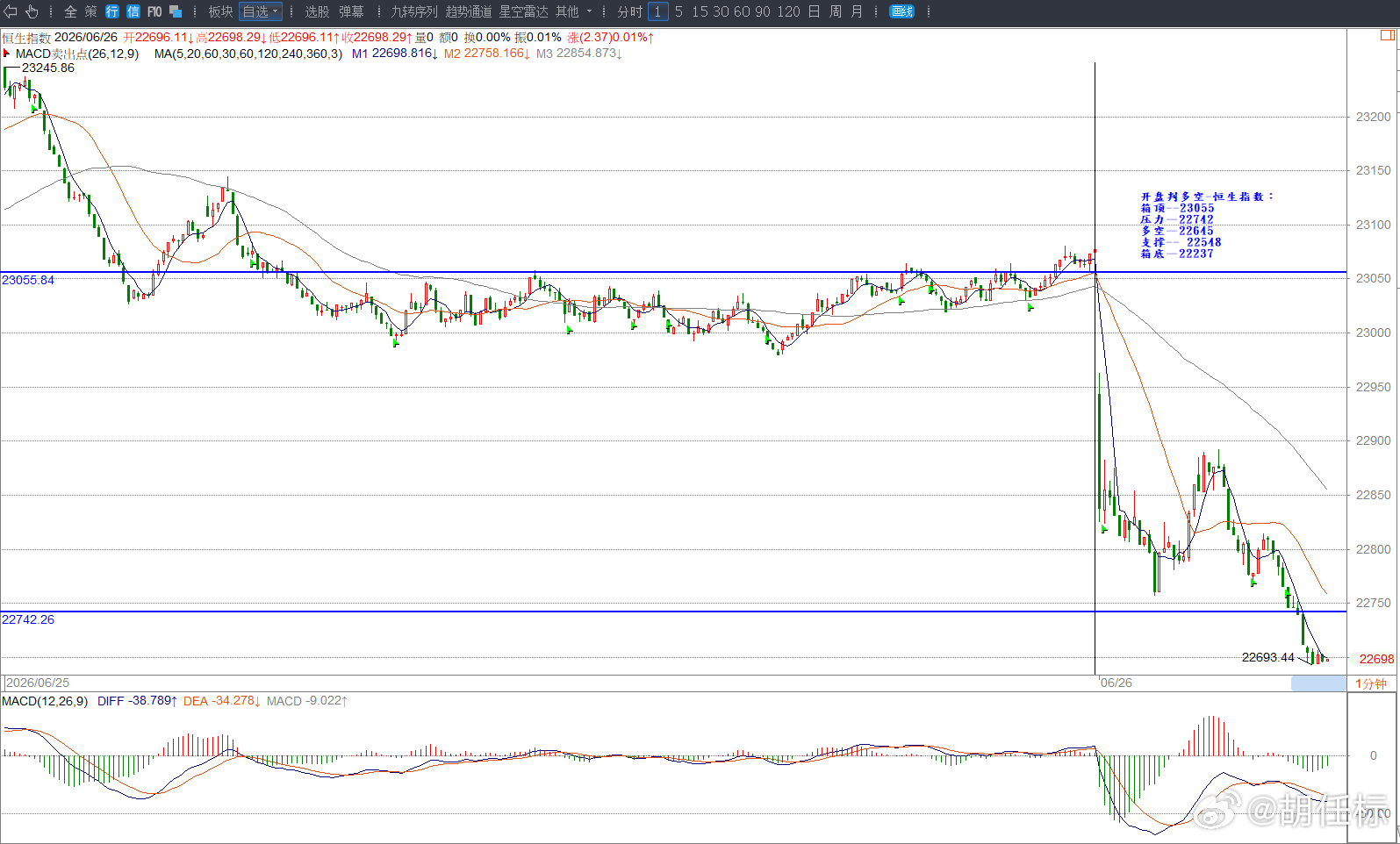Click the light blue timeline scroll handle
Viewport: 1400px width, 844px height.
pyautogui.click(x=1318, y=683)
